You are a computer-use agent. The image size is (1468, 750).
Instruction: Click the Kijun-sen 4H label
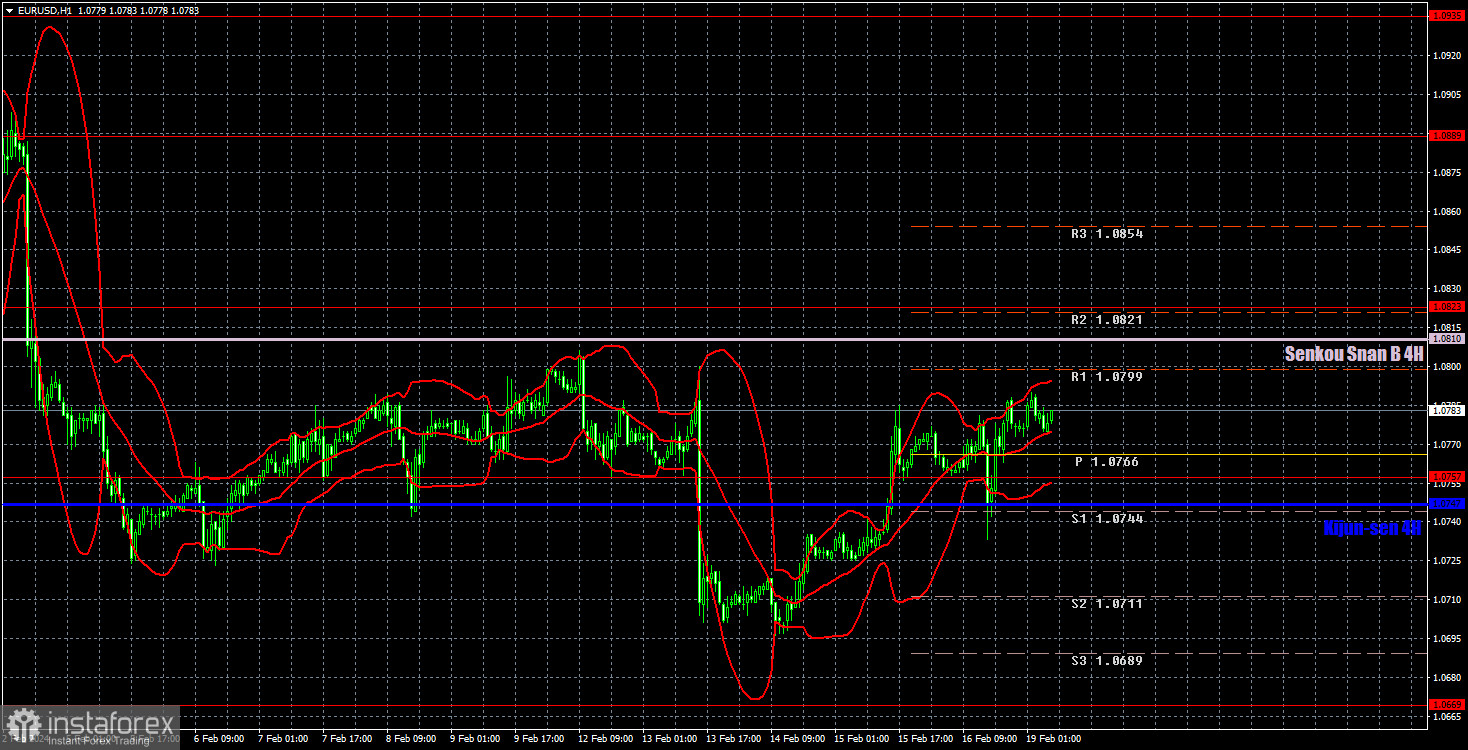(1372, 528)
